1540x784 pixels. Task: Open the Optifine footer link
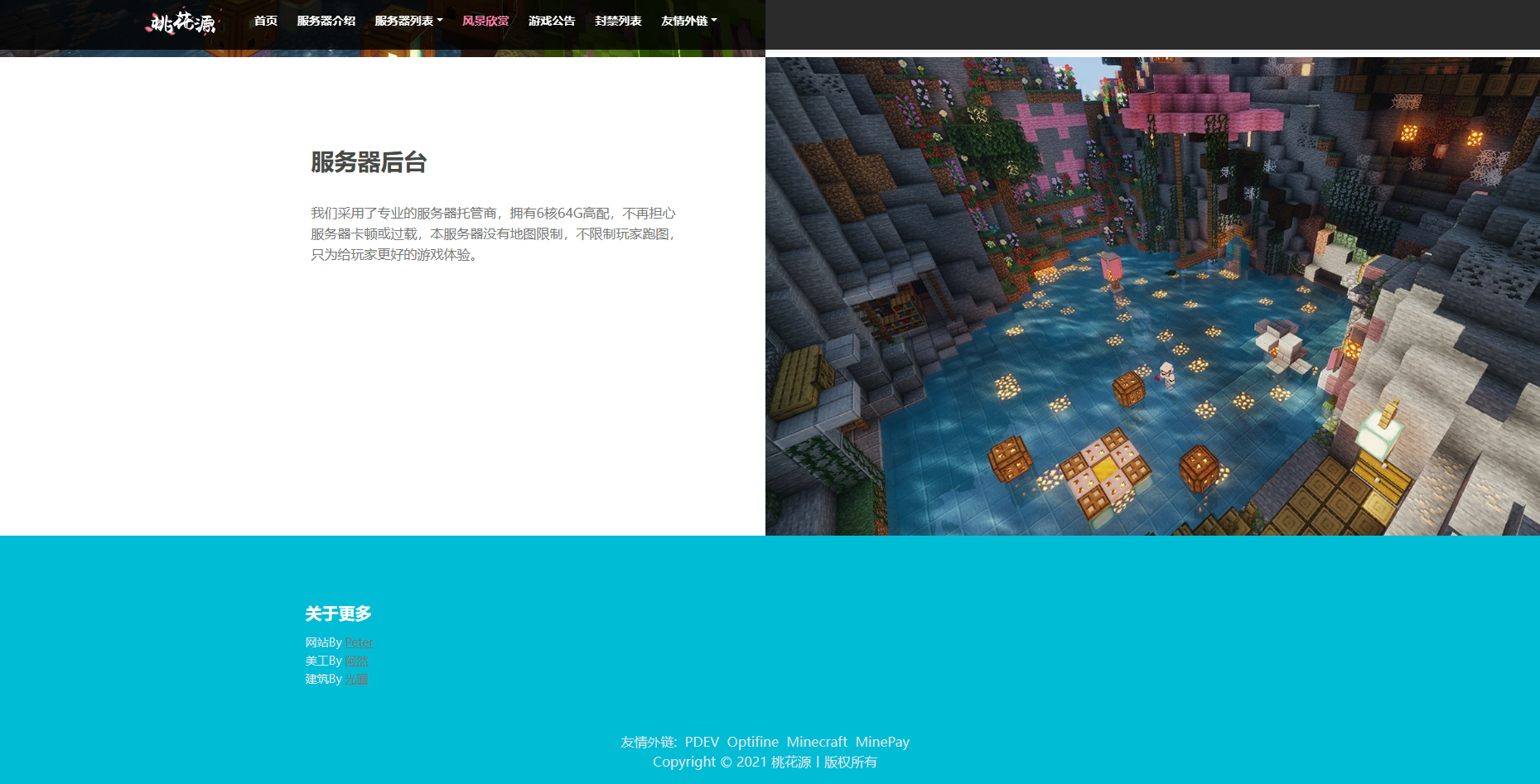coord(752,742)
